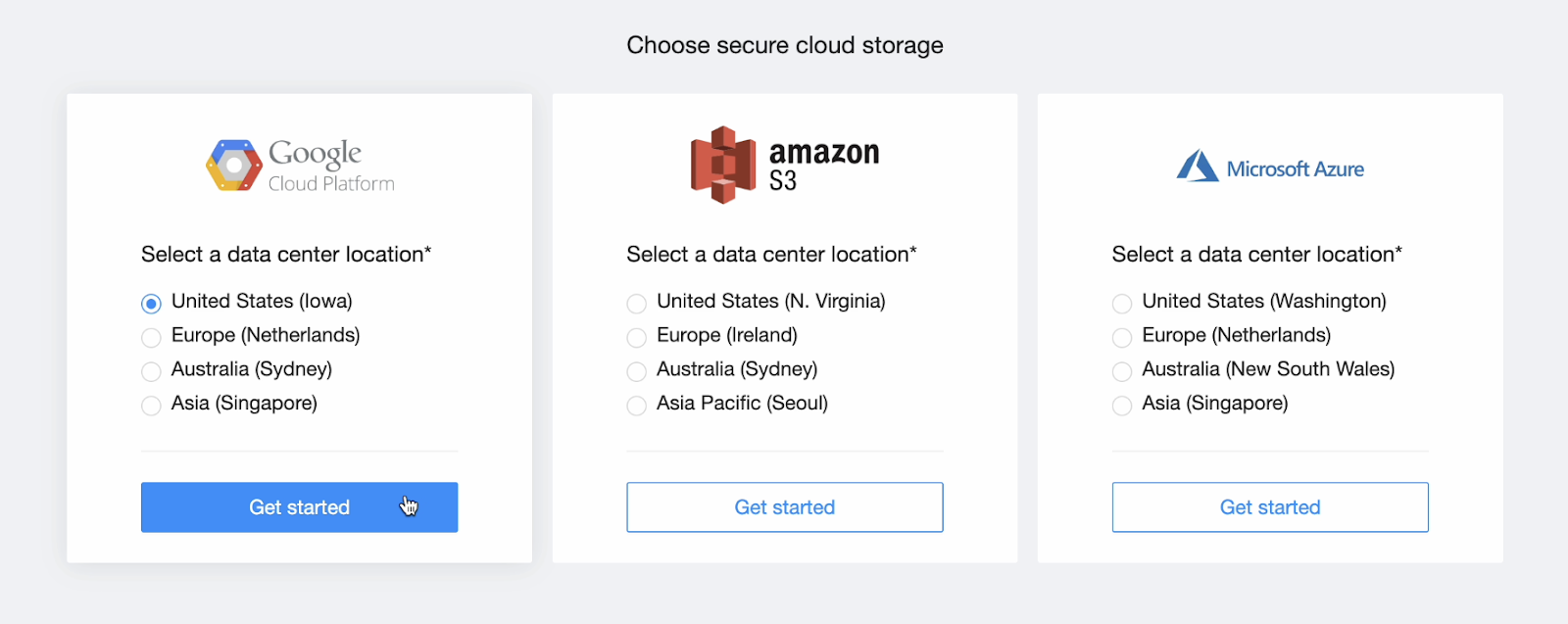Click the Choose secure cloud storage heading
The width and height of the screenshot is (1568, 624).
[785, 45]
